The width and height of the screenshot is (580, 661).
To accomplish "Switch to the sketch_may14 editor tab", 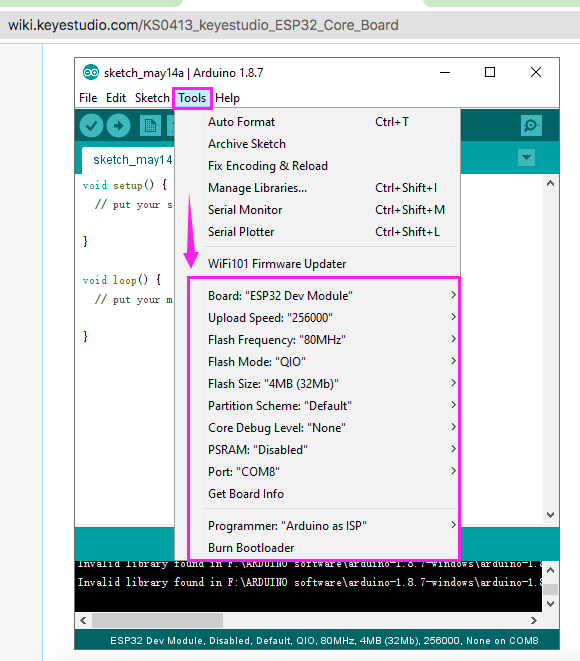I will pyautogui.click(x=128, y=160).
